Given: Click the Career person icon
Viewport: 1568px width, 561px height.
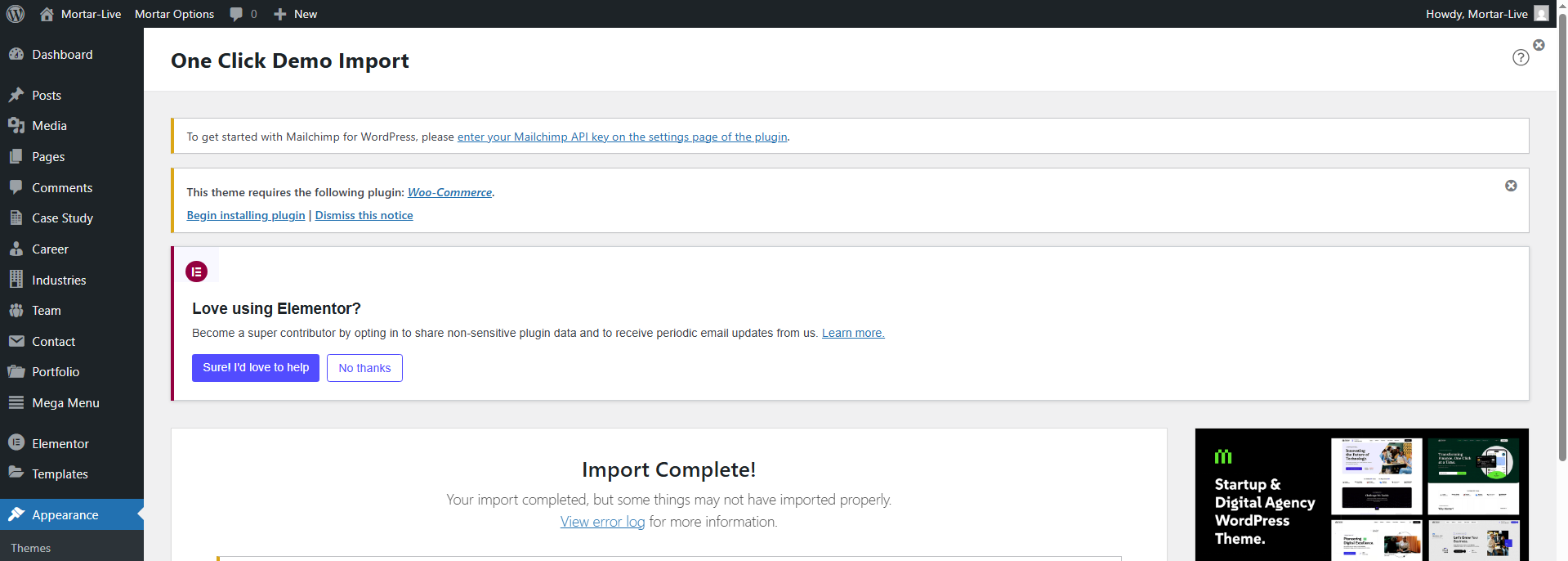Looking at the screenshot, I should [16, 249].
